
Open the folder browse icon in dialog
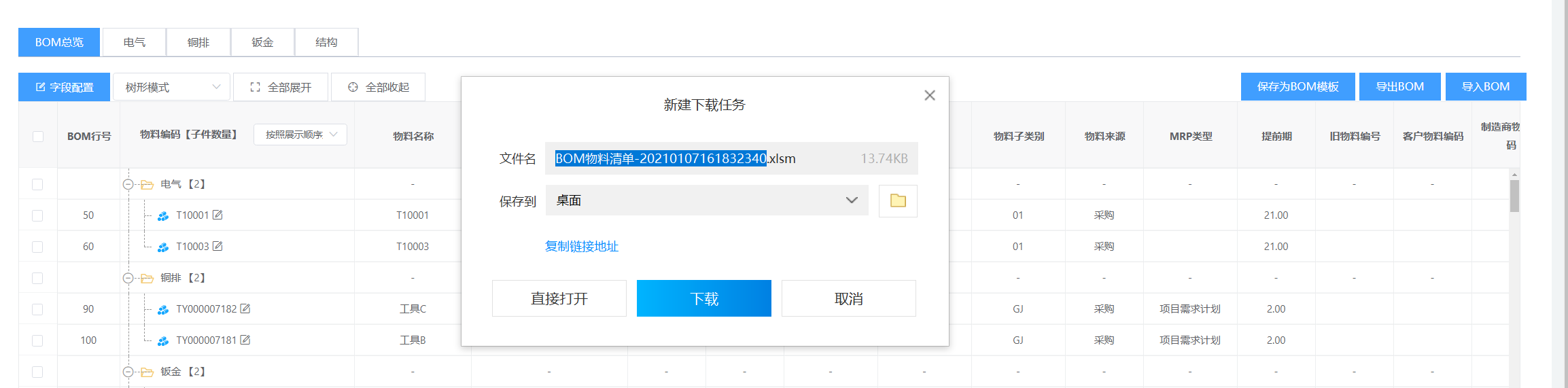(898, 201)
